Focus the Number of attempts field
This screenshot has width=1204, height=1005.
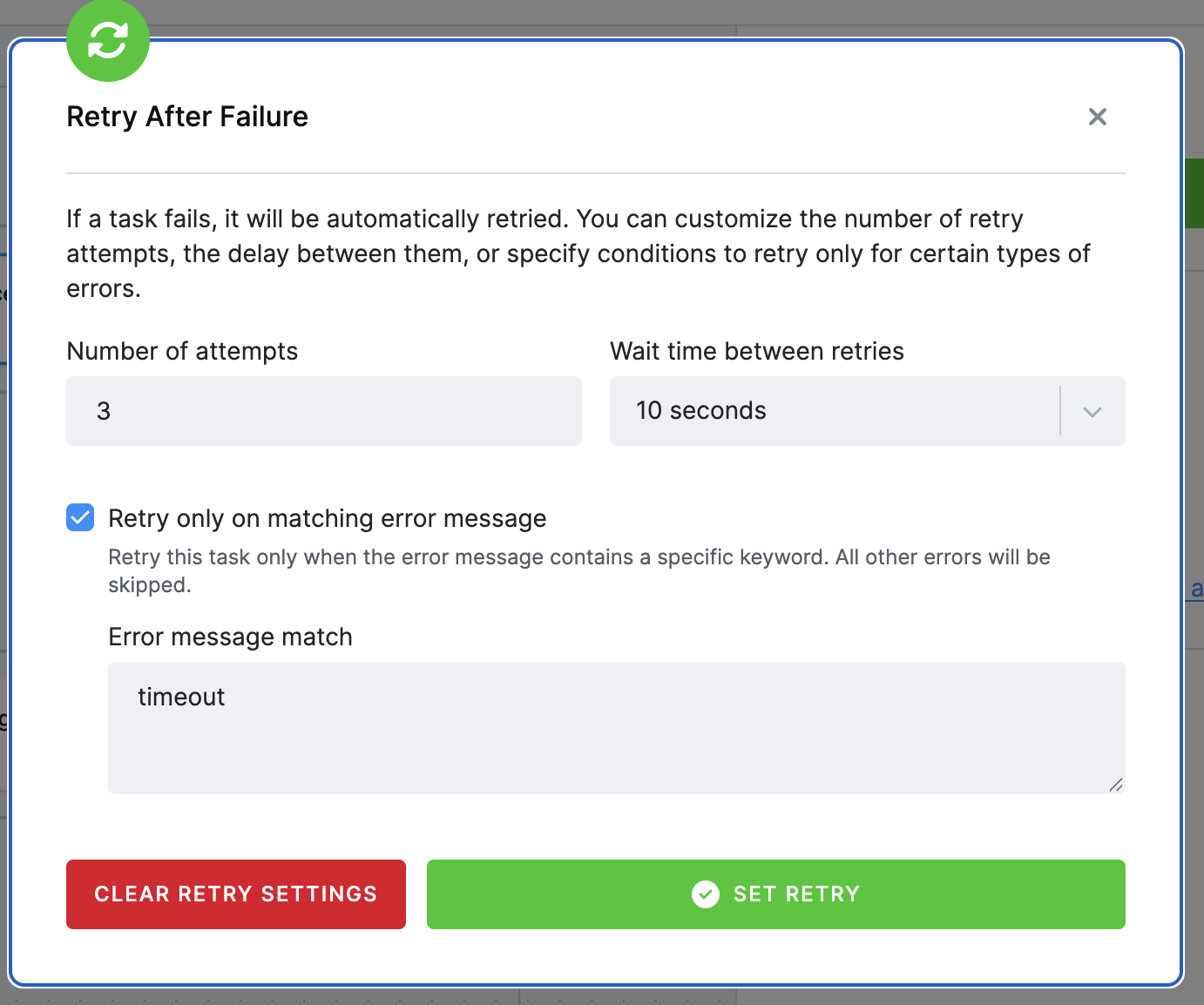click(x=324, y=411)
